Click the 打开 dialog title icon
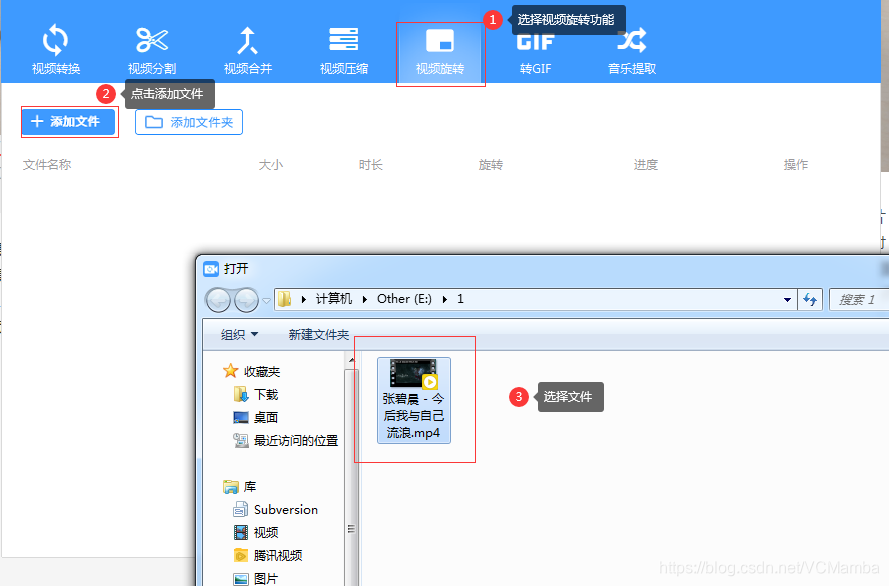Screen dimensions: 889x586 [x=211, y=269]
